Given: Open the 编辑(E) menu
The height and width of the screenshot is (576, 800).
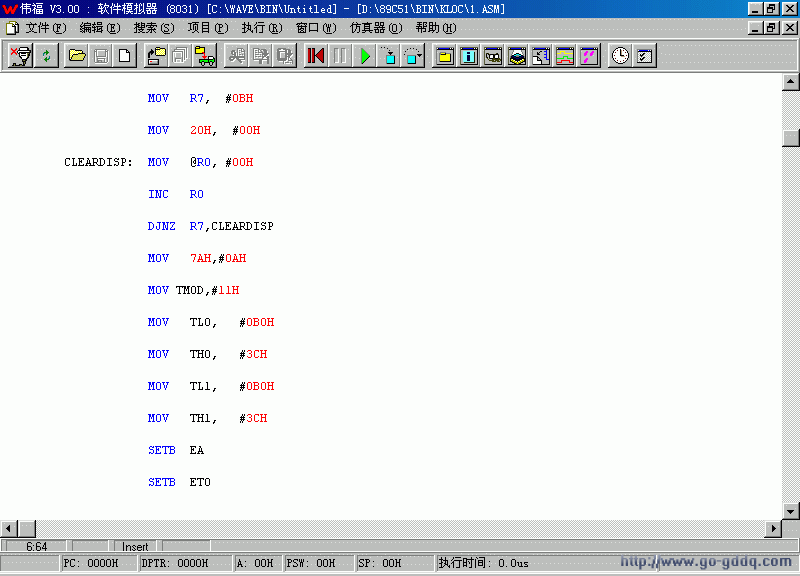Looking at the screenshot, I should point(100,28).
